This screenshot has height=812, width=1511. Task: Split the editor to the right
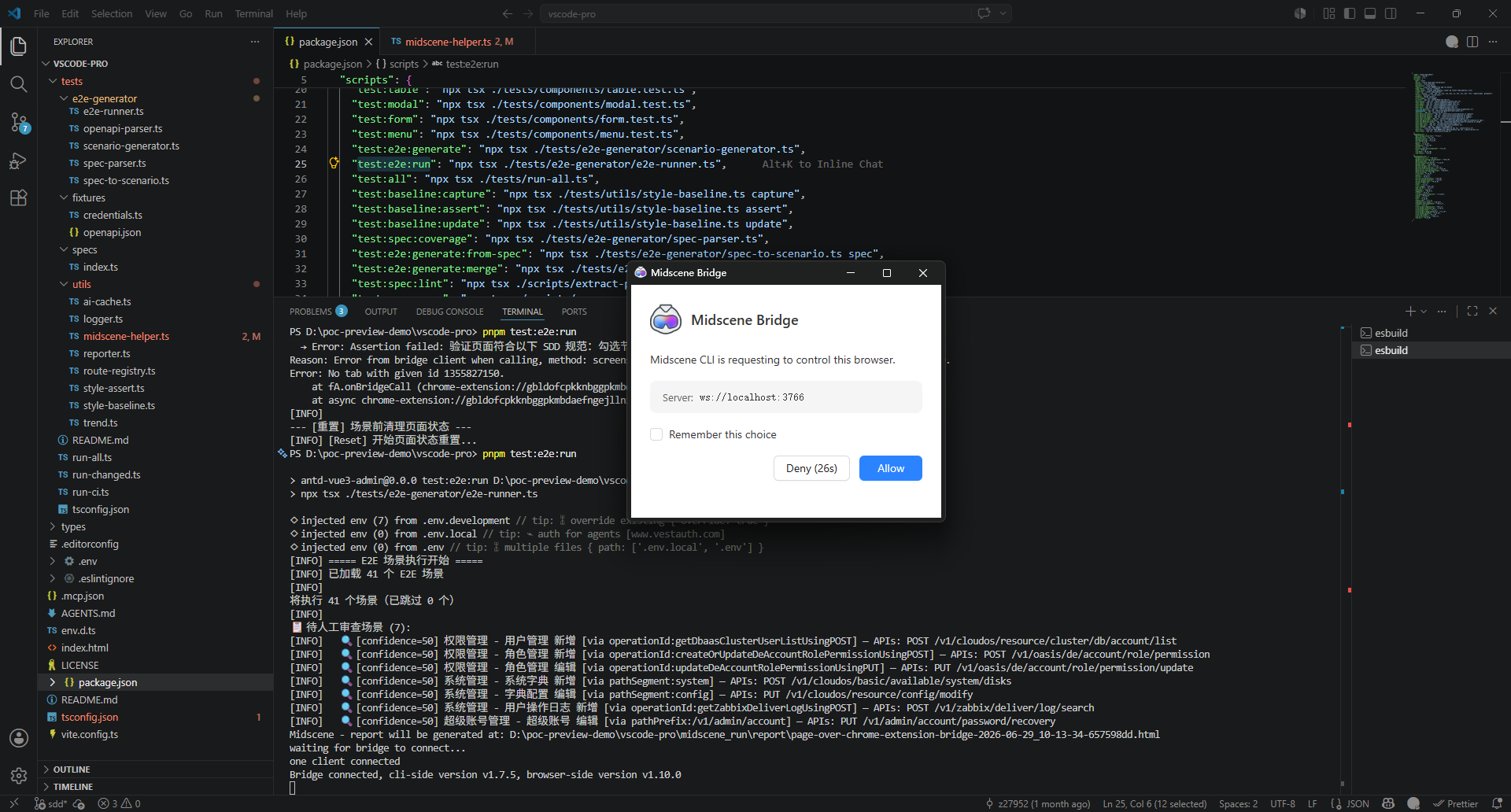click(x=1472, y=42)
